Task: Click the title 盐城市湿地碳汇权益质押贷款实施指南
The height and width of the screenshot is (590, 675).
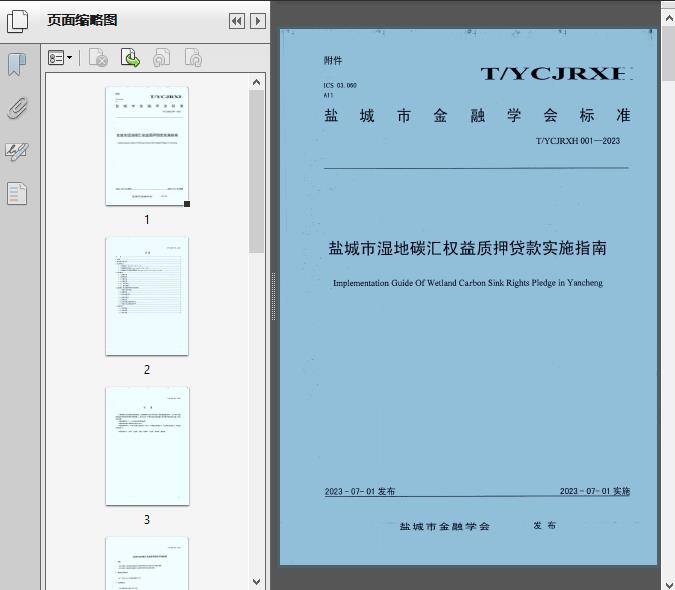Action: pos(468,248)
